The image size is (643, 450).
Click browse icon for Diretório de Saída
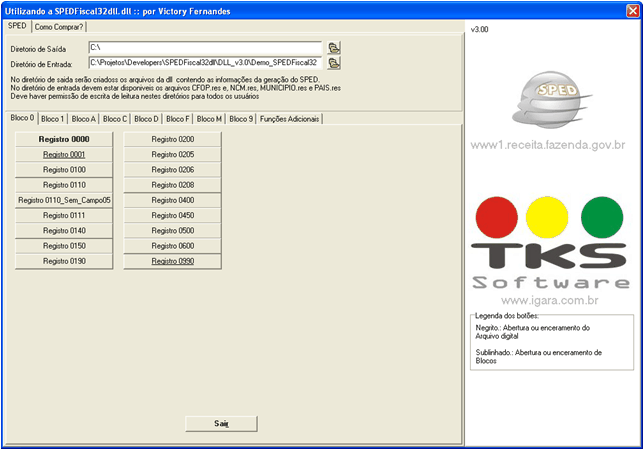click(x=334, y=47)
